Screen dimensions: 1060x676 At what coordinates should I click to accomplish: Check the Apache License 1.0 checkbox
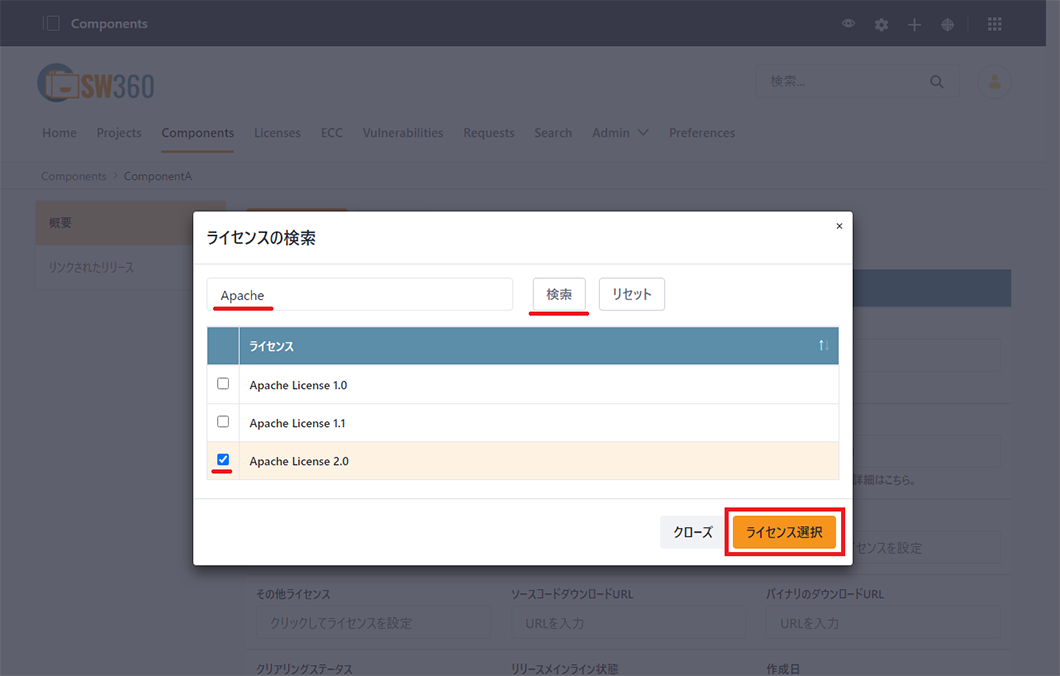point(223,384)
